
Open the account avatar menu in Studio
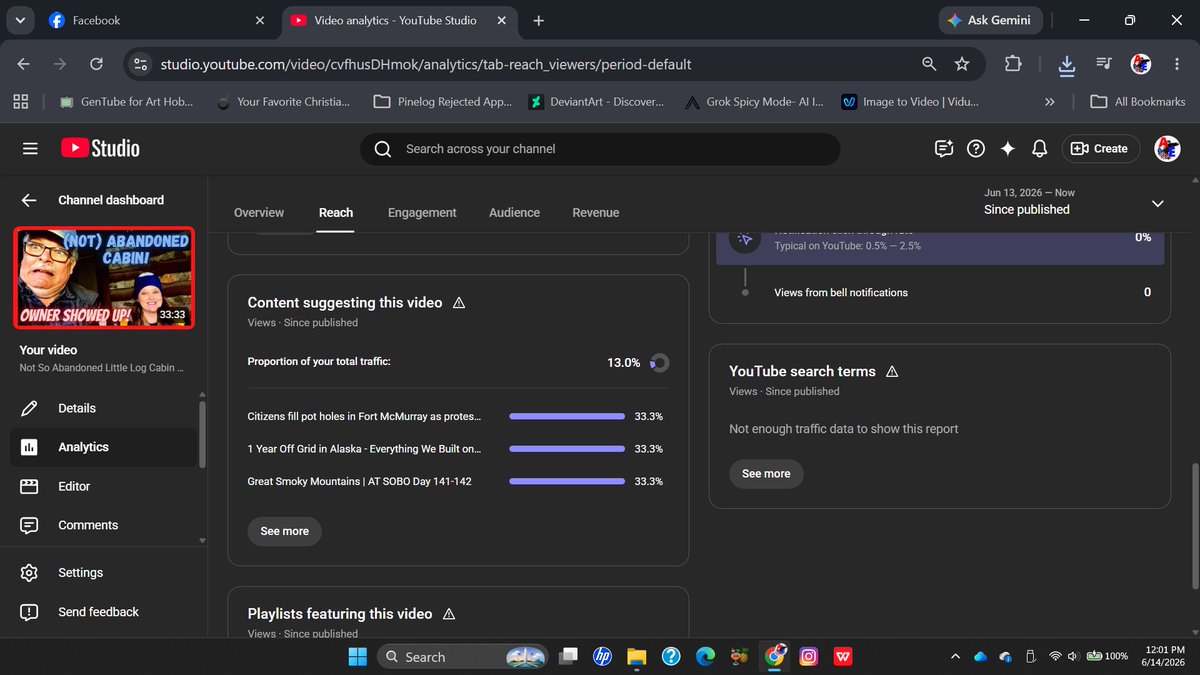(1166, 148)
